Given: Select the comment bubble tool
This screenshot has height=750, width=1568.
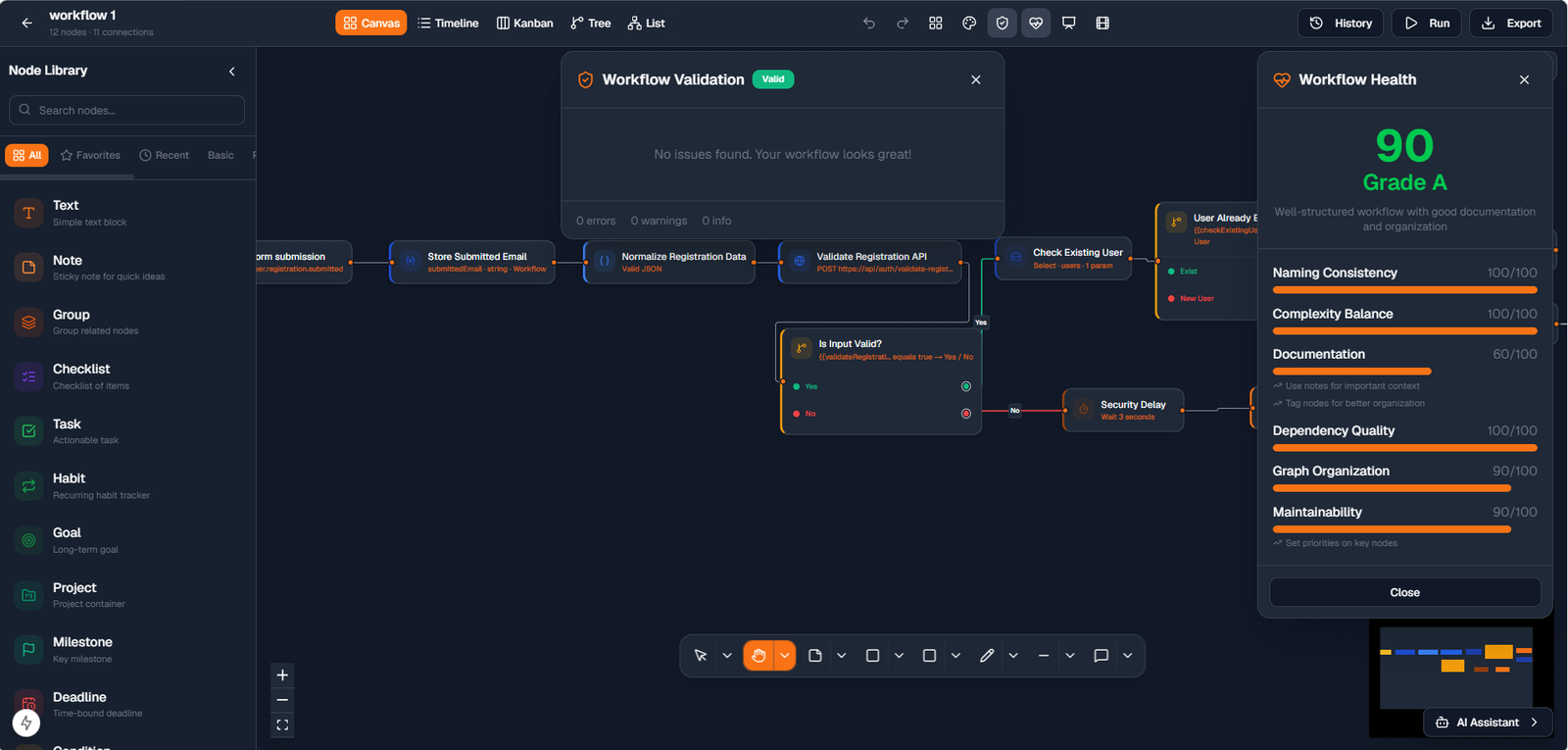Looking at the screenshot, I should coord(1102,656).
